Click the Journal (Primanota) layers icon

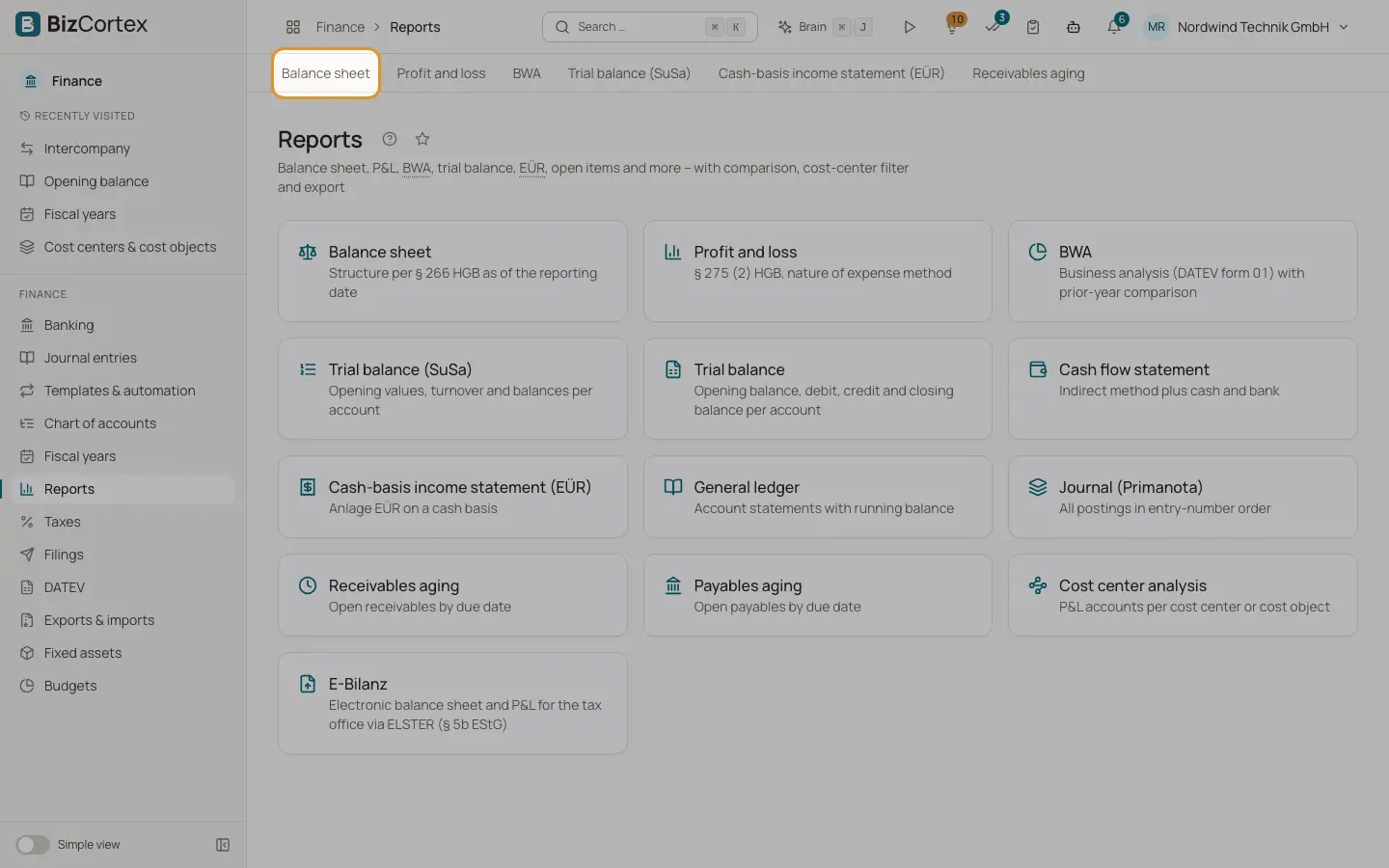(x=1038, y=487)
